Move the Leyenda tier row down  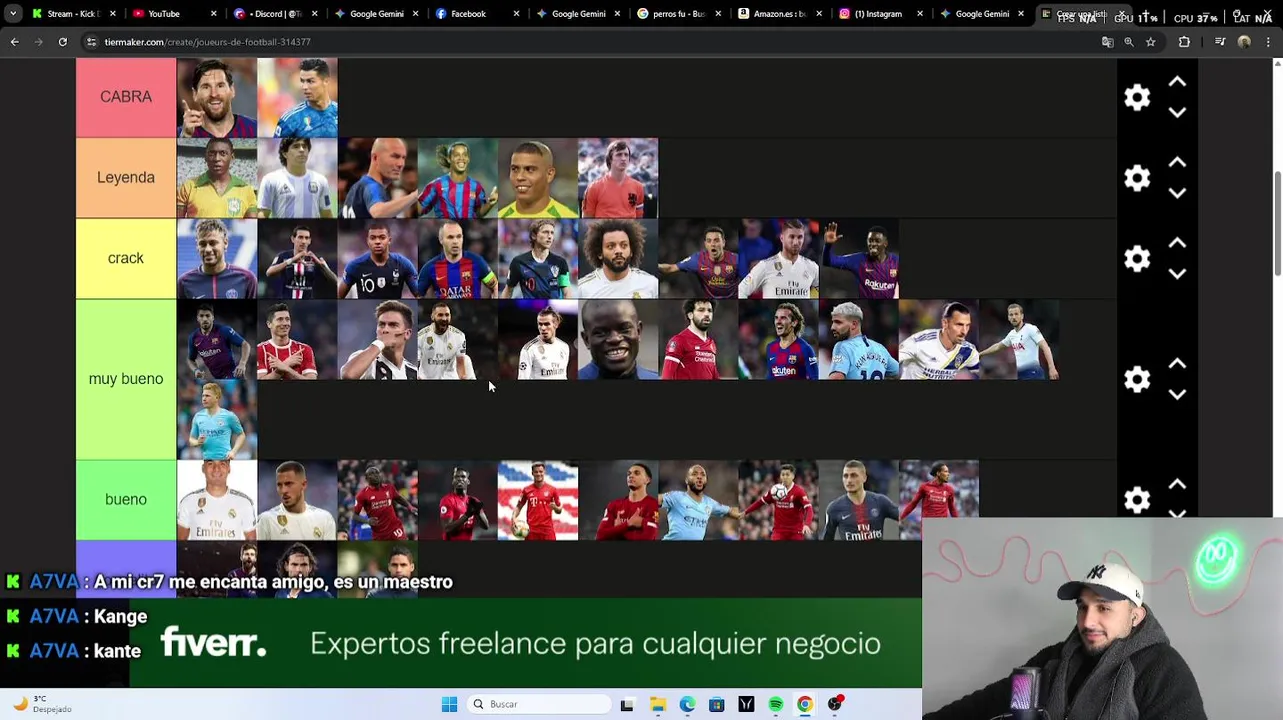(1177, 193)
